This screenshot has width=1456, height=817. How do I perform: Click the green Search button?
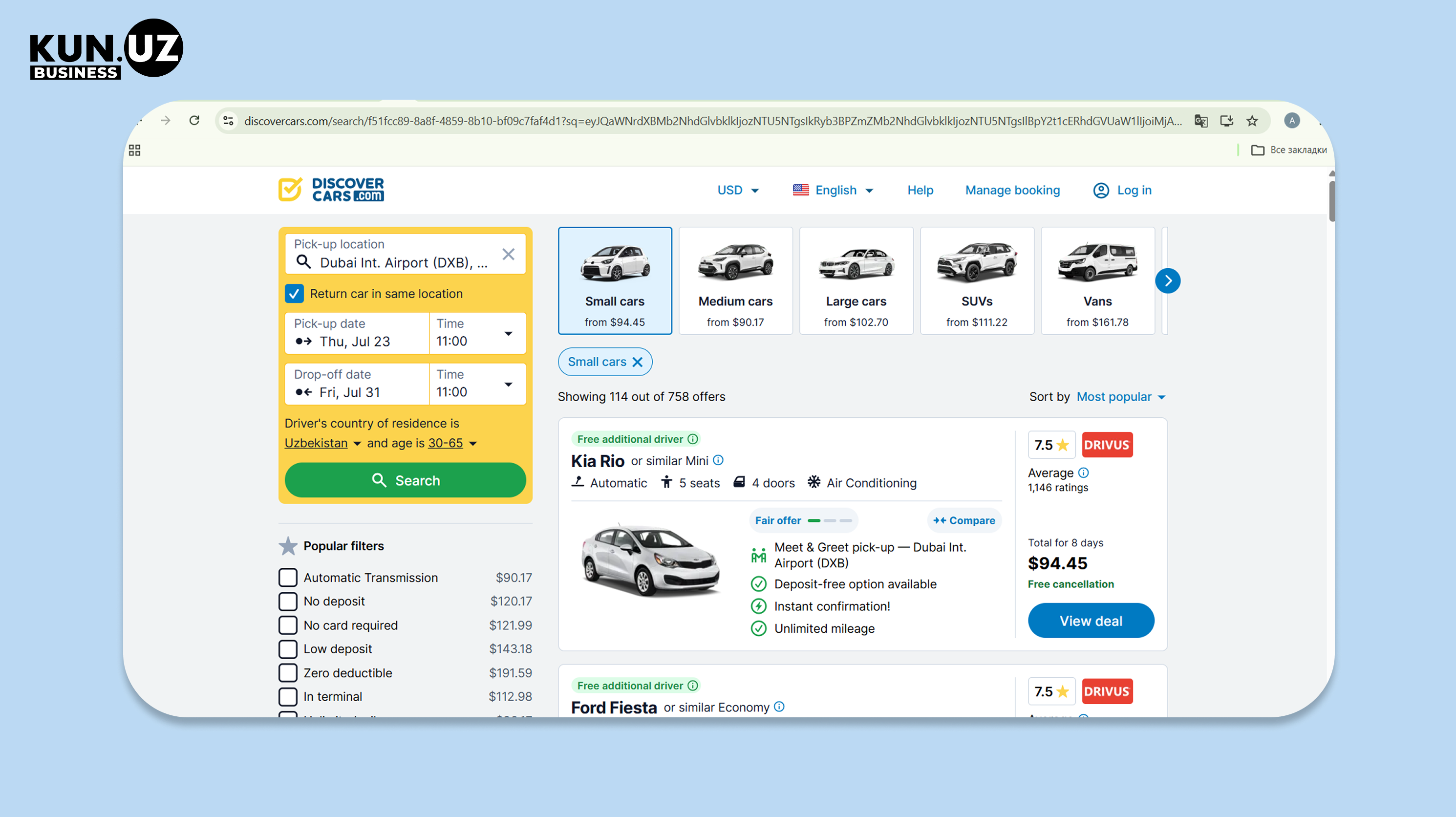click(x=405, y=481)
